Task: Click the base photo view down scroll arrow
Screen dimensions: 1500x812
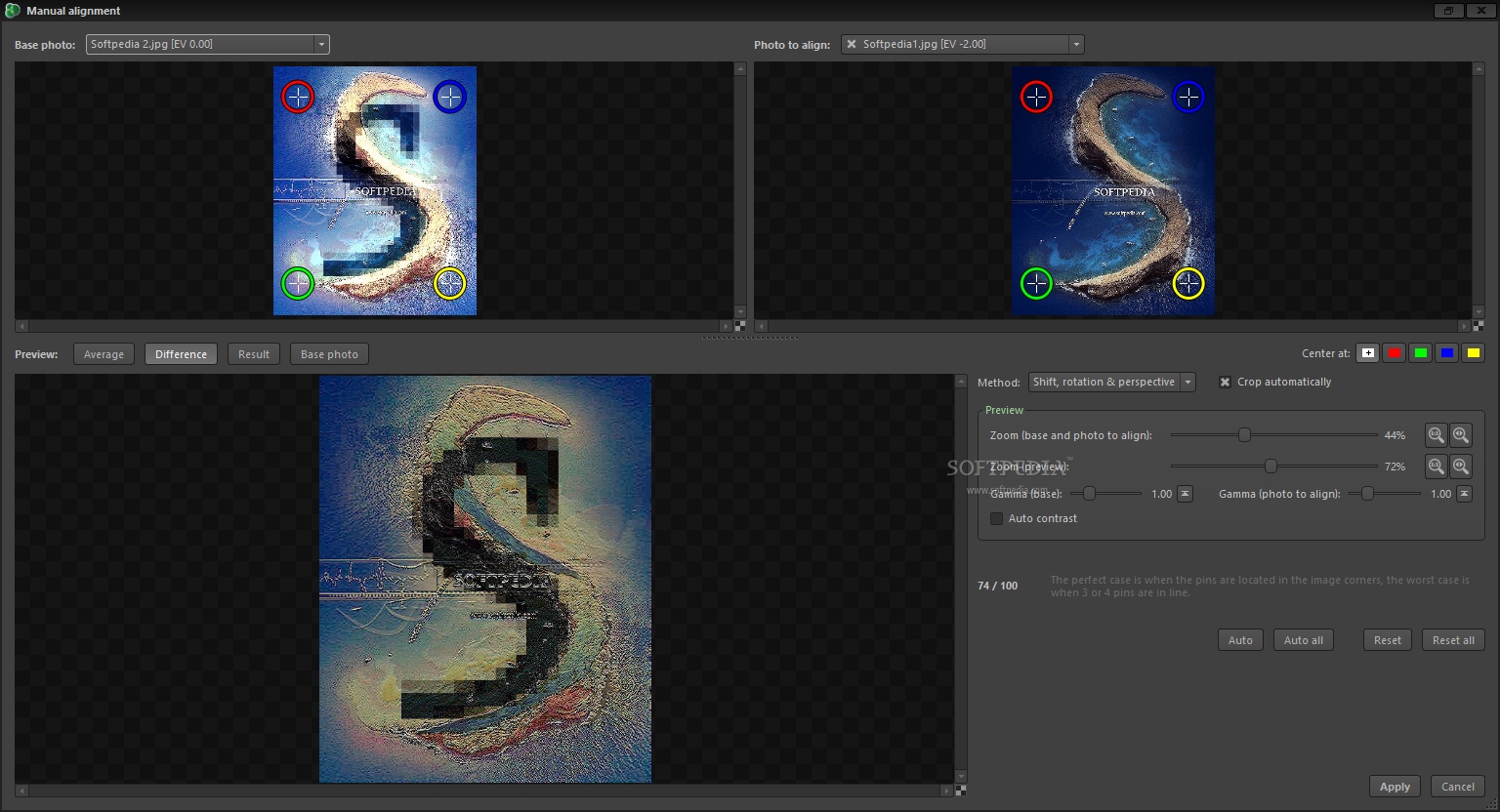Action: [739, 312]
